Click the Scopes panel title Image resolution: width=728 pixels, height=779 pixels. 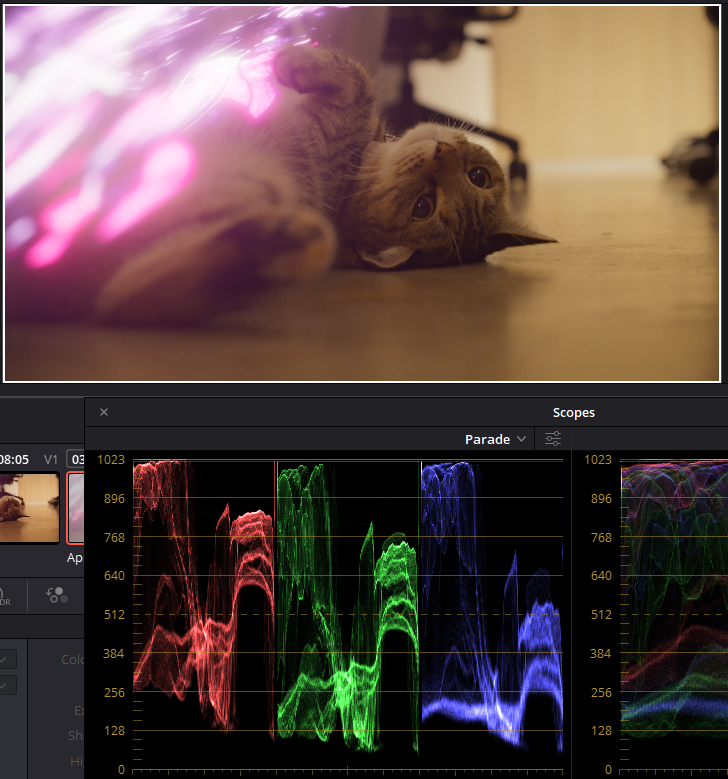point(573,412)
